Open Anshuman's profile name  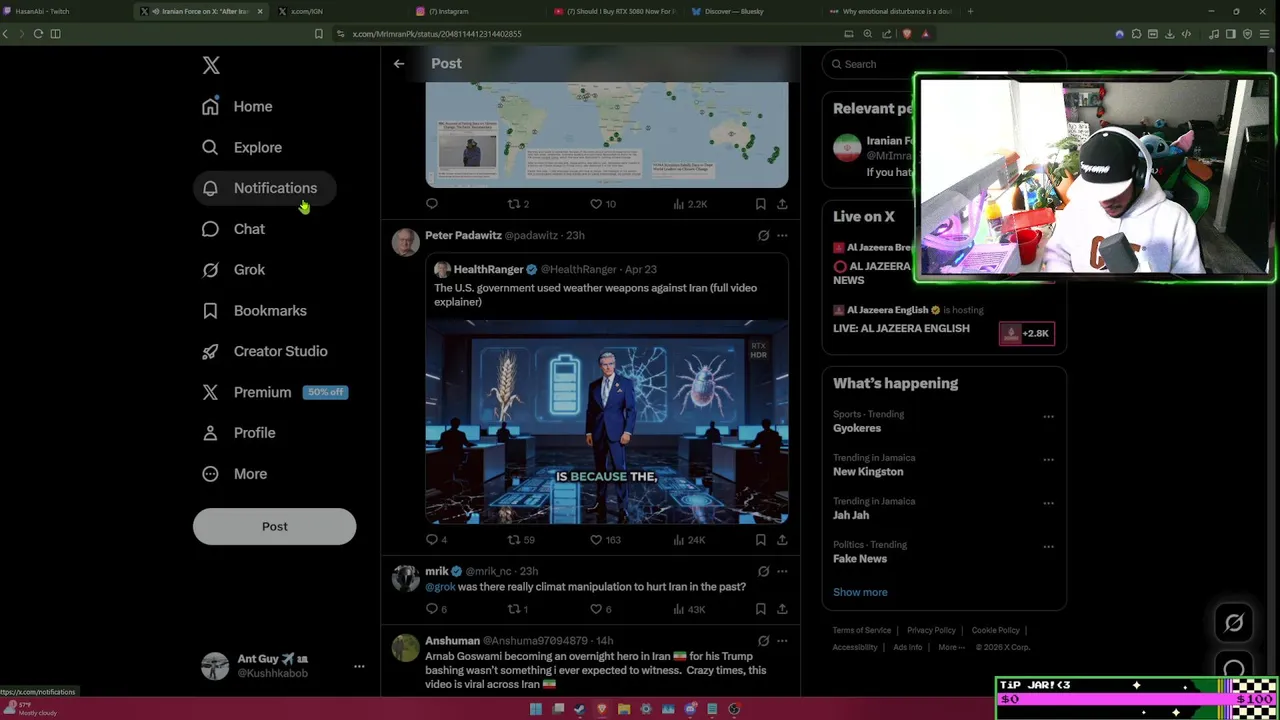tap(452, 641)
